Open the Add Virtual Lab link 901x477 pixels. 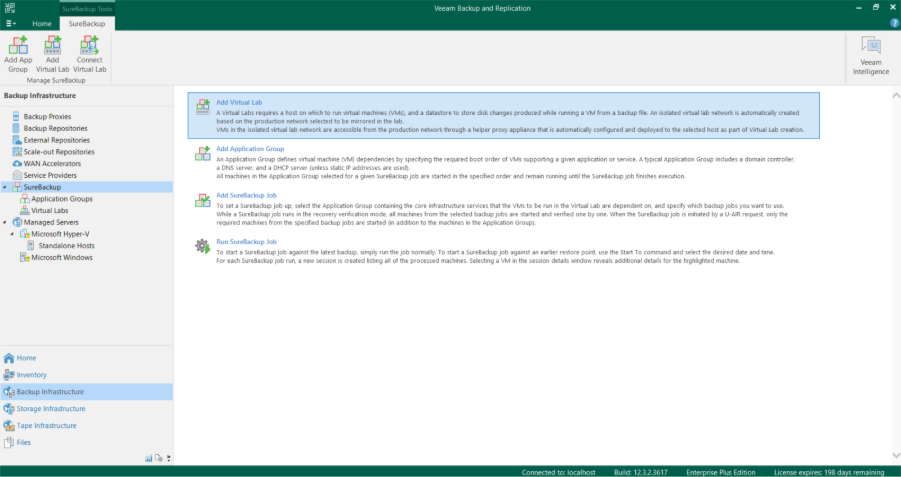click(x=239, y=102)
